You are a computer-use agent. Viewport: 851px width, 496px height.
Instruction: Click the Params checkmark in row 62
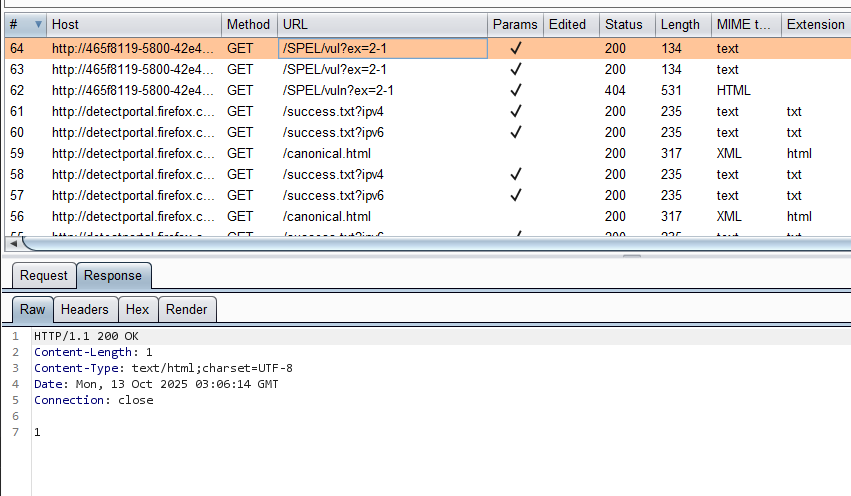coord(516,90)
